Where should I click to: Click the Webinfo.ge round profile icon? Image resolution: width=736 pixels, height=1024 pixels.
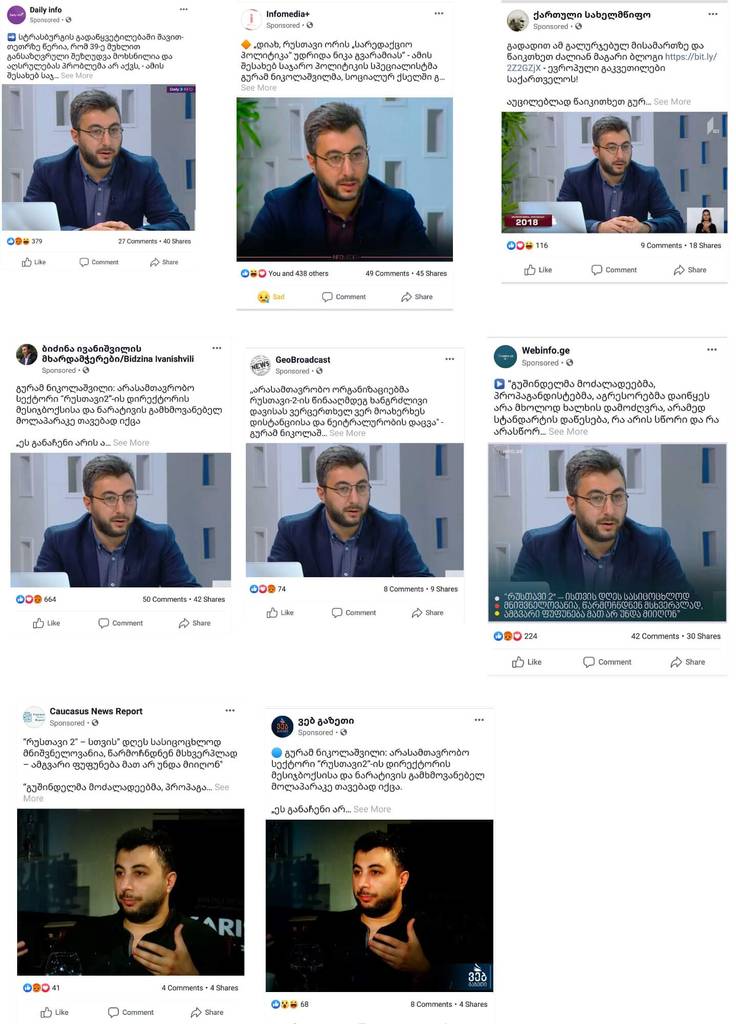[505, 357]
